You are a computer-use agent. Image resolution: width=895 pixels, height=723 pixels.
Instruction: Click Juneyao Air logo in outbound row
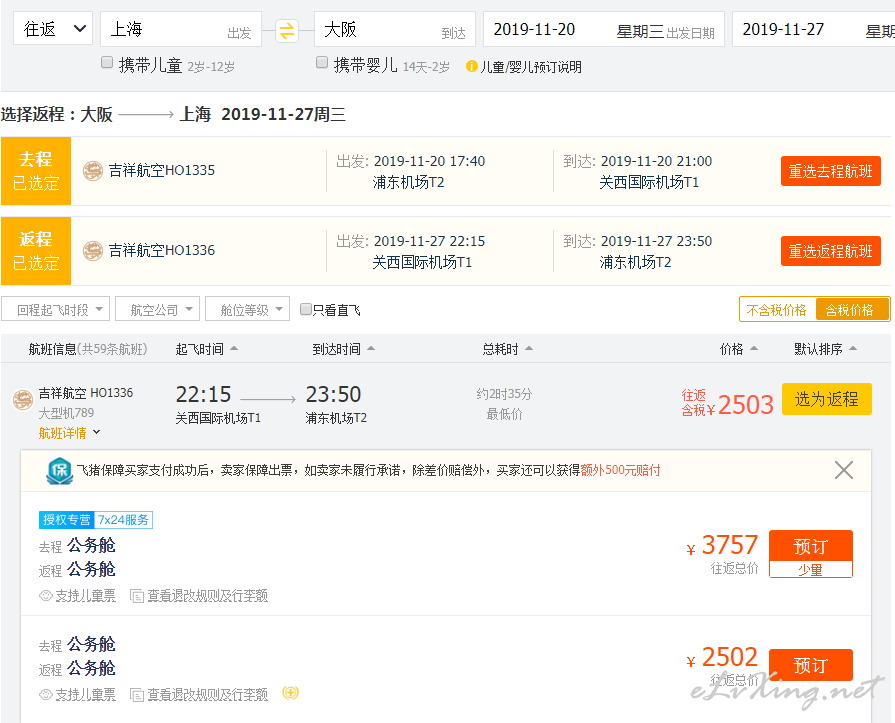tap(92, 171)
